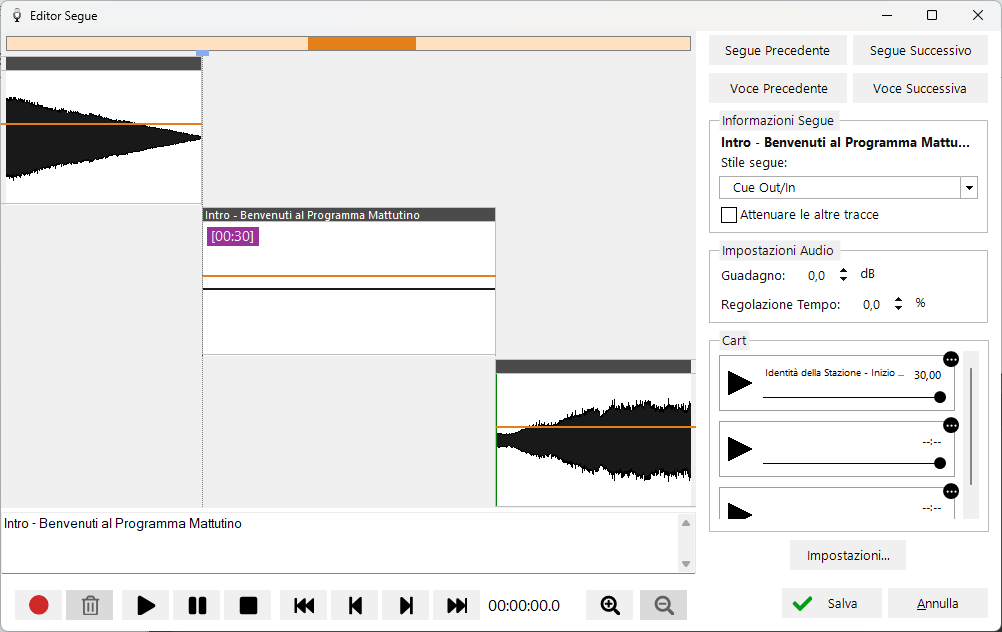The image size is (1002, 632).
Task: Stop the playback
Action: tap(248, 605)
